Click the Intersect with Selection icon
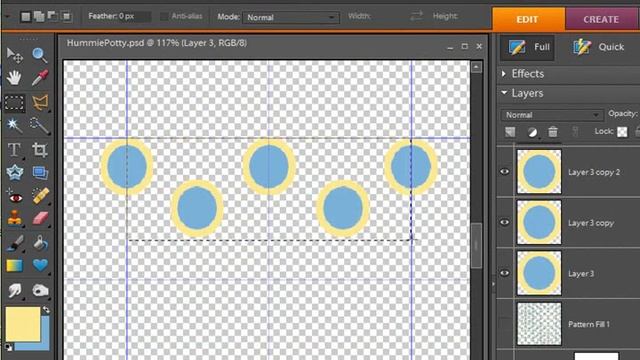This screenshot has width=640, height=360. [66, 17]
